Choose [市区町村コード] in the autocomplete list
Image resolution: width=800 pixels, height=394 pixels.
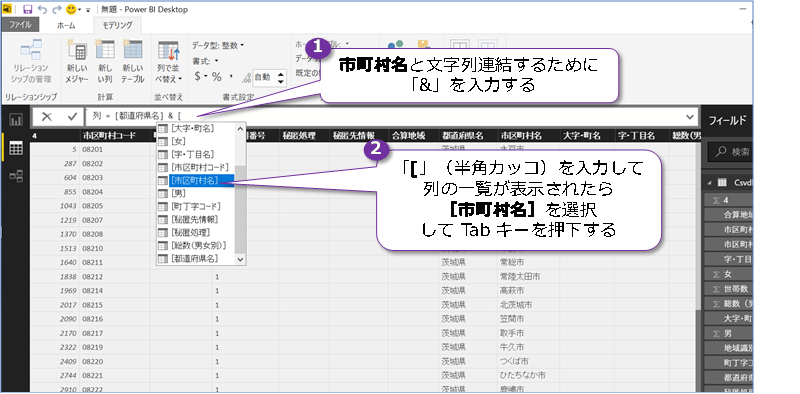[x=195, y=167]
